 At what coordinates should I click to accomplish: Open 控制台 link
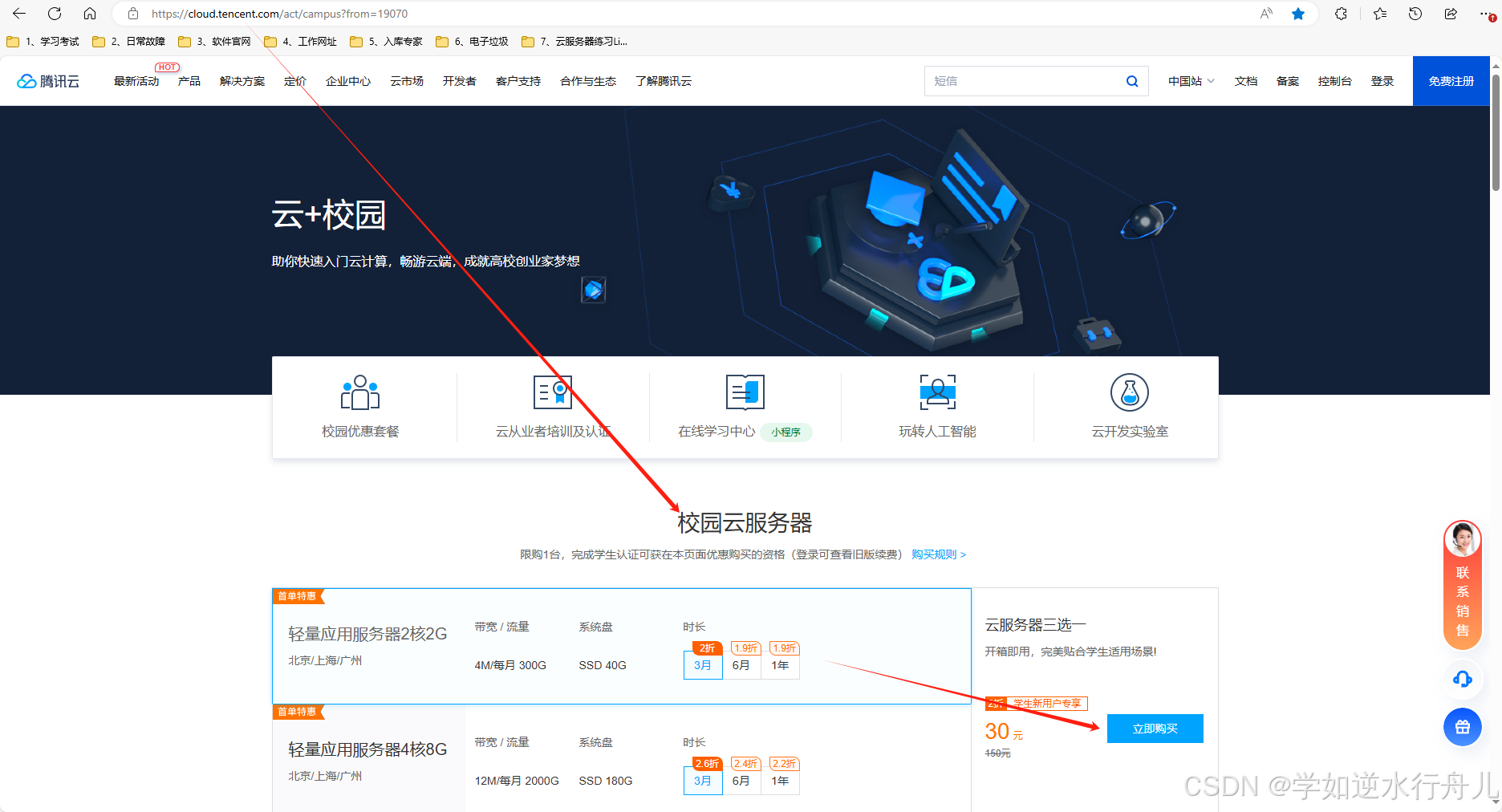[x=1335, y=81]
